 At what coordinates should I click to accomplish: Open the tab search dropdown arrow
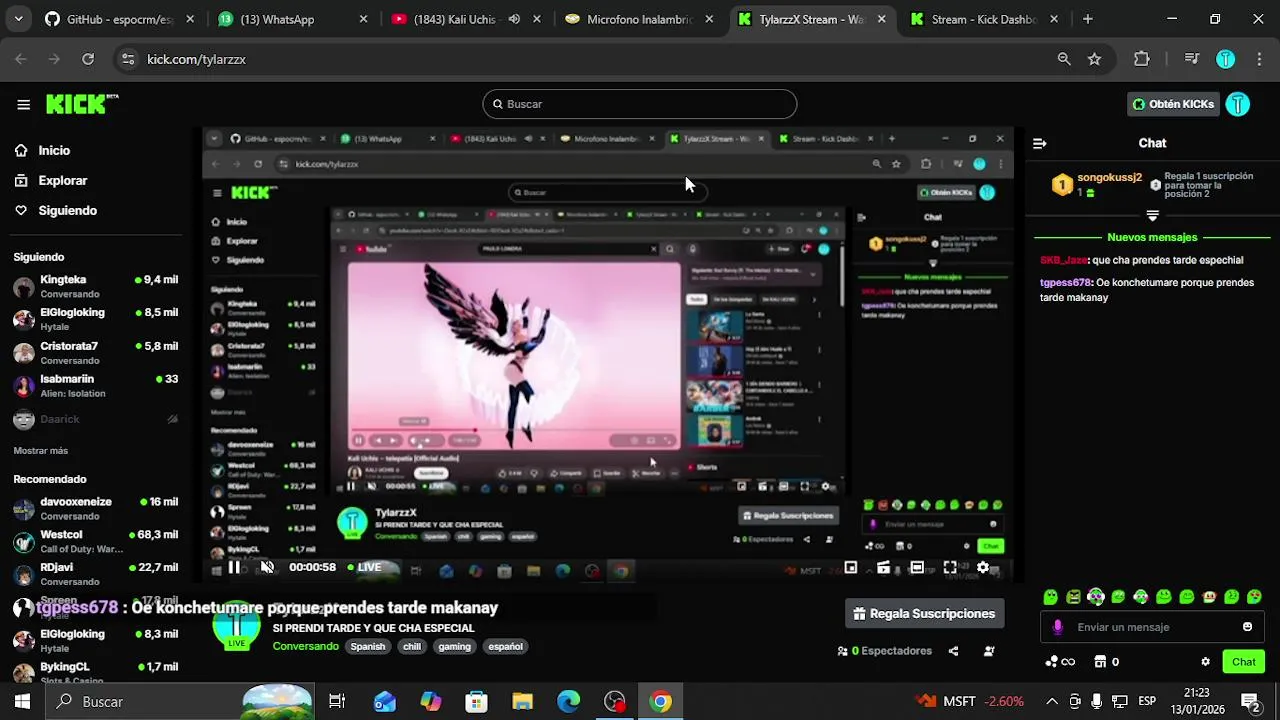coord(19,19)
